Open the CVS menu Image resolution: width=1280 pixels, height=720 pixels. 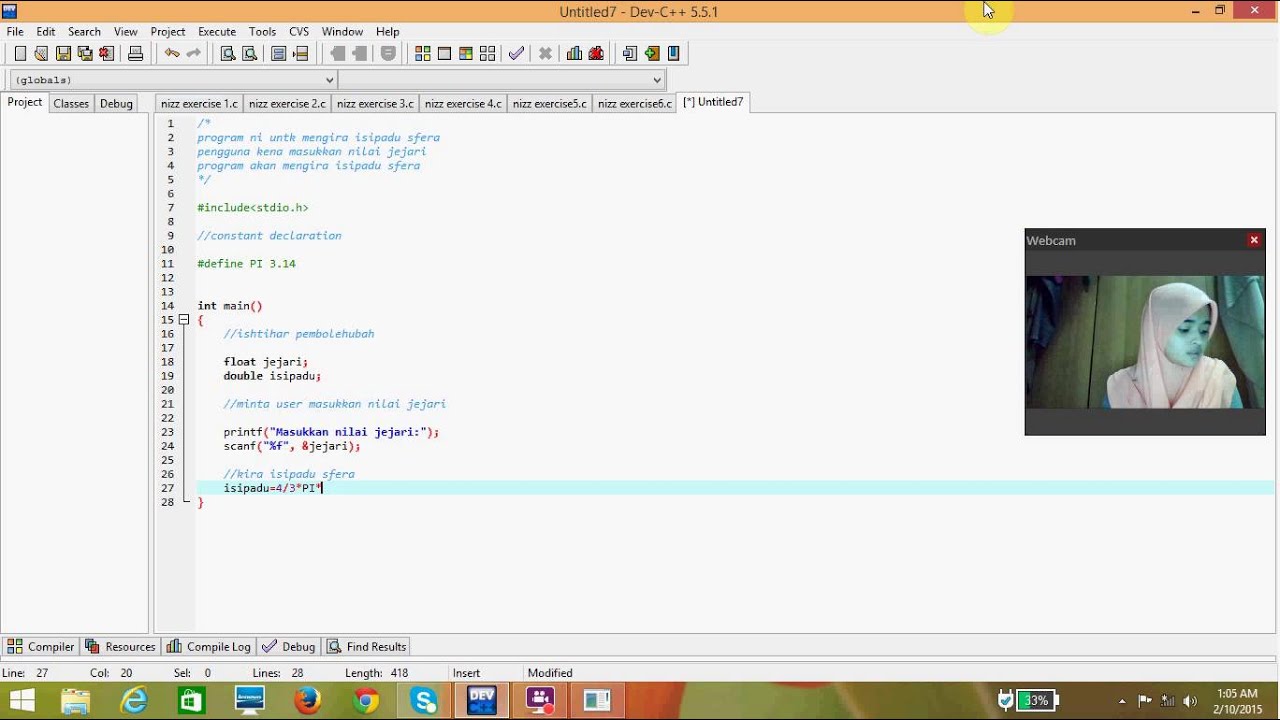coord(299,32)
